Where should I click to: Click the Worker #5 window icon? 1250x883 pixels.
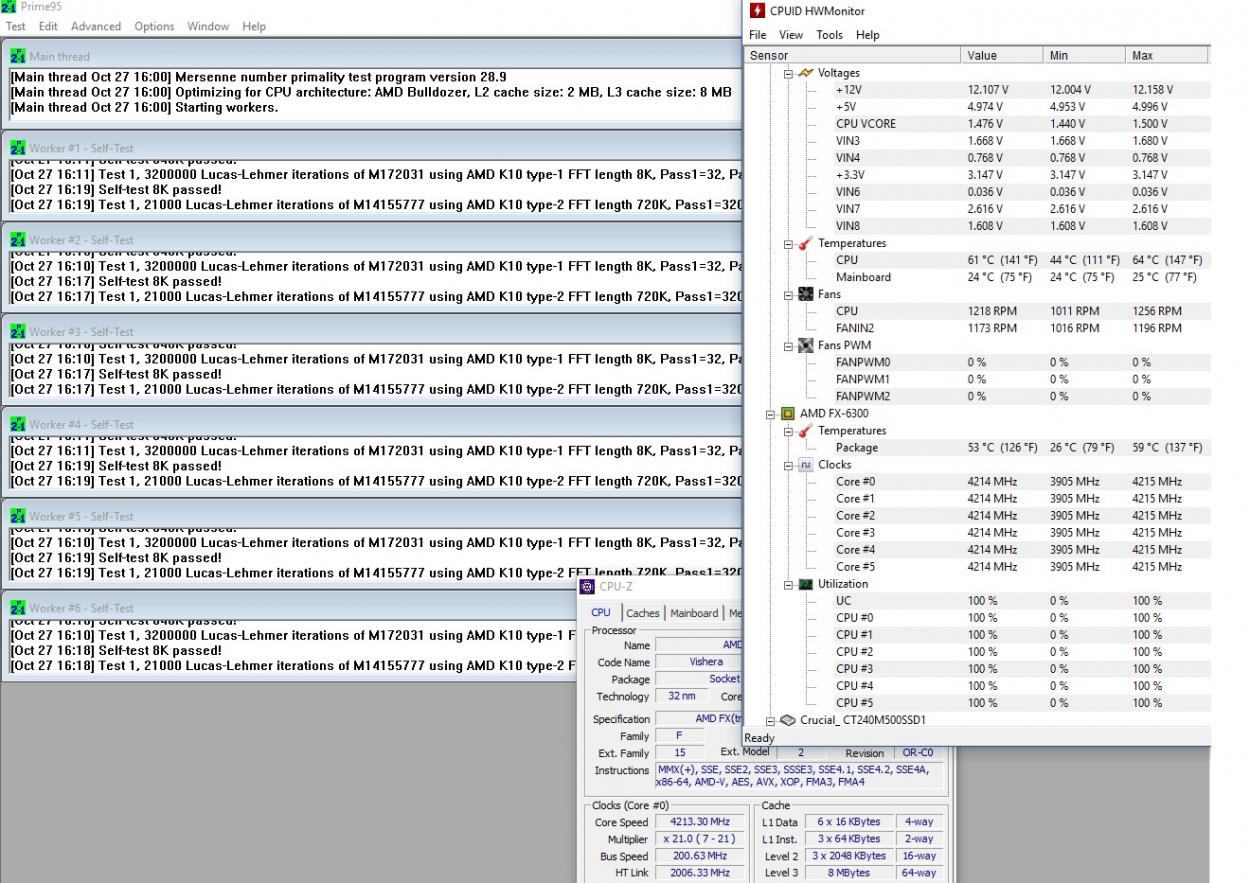click(x=18, y=516)
